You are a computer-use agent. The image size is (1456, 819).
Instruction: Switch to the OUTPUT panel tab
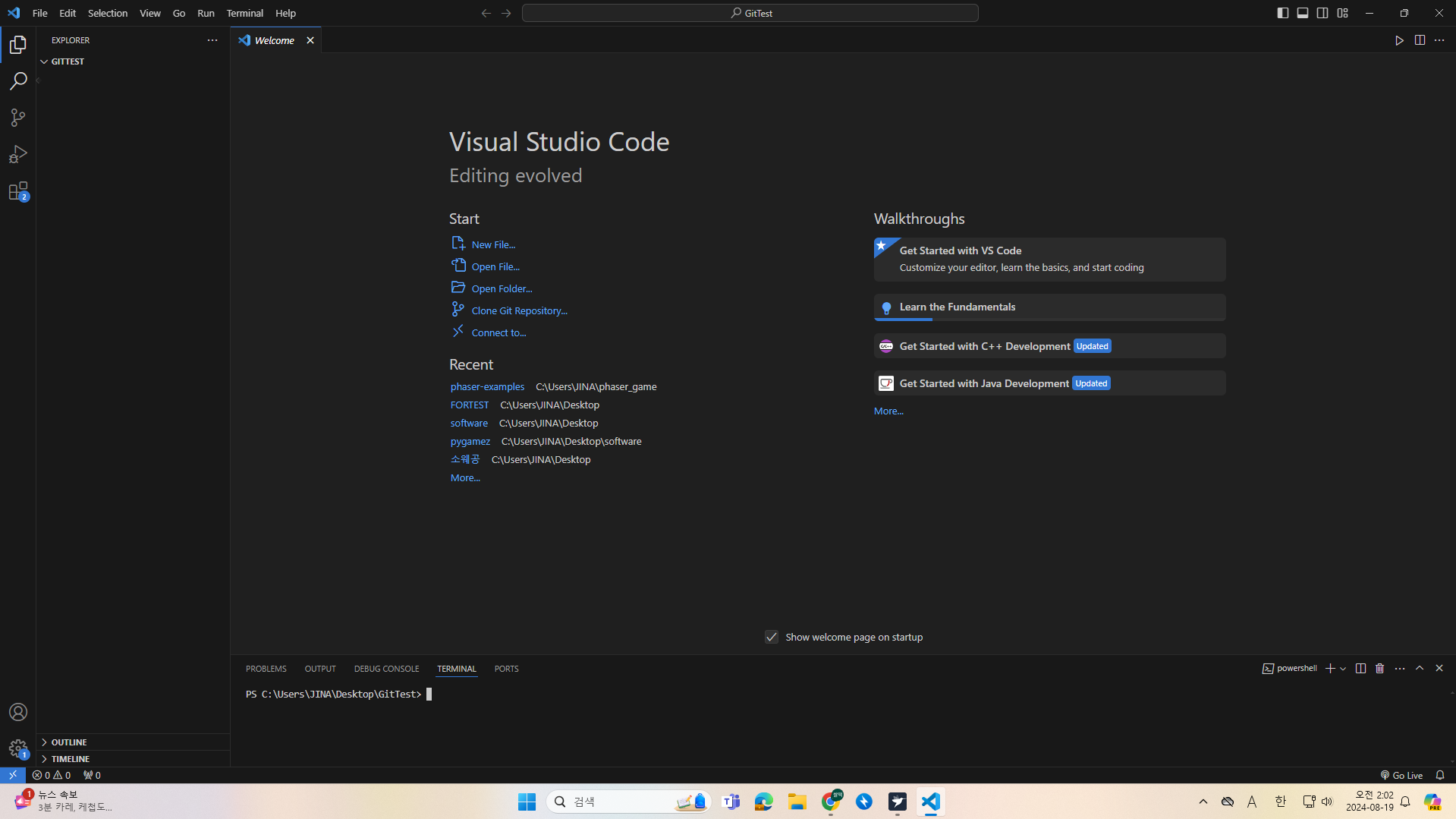pos(320,669)
